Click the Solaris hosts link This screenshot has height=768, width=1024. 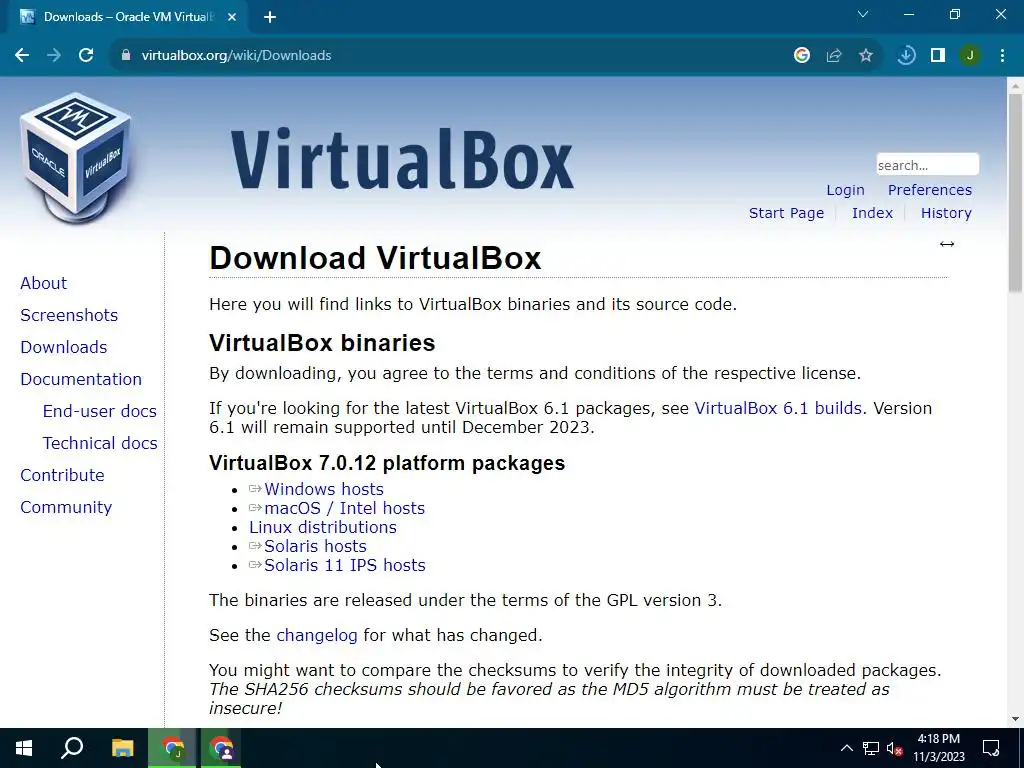tap(315, 546)
